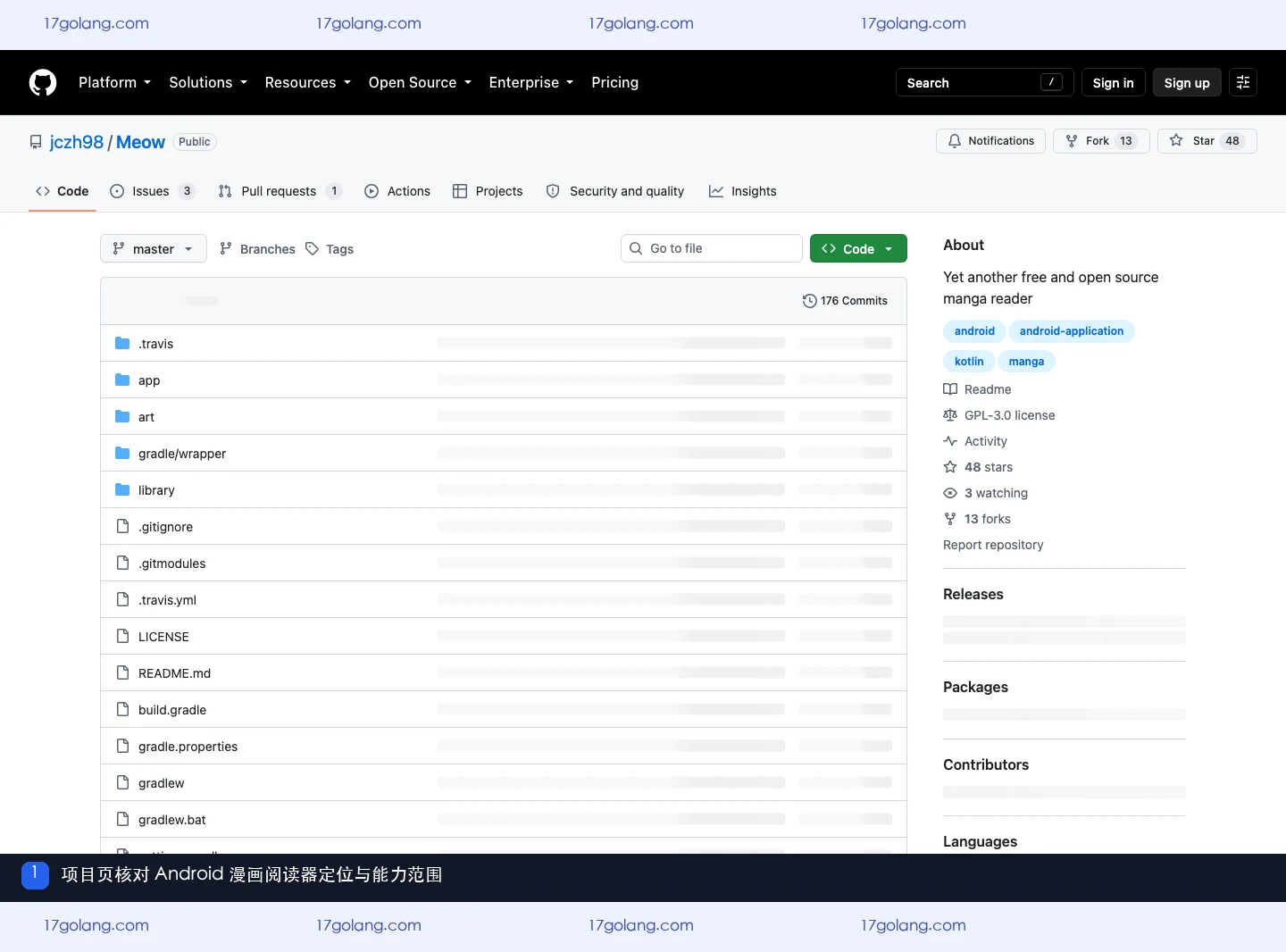Click the Branches icon
This screenshot has height=952, width=1286.
226,249
